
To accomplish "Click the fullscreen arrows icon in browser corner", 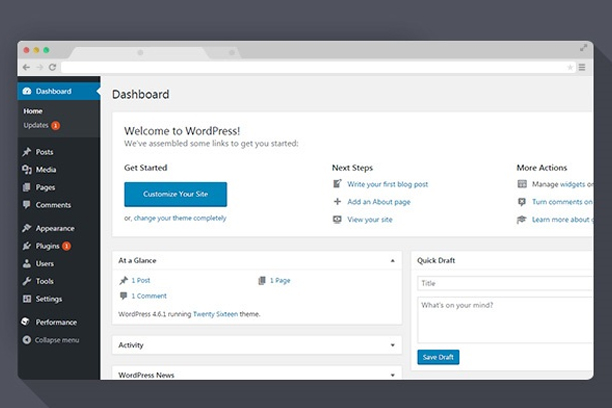I will click(584, 48).
